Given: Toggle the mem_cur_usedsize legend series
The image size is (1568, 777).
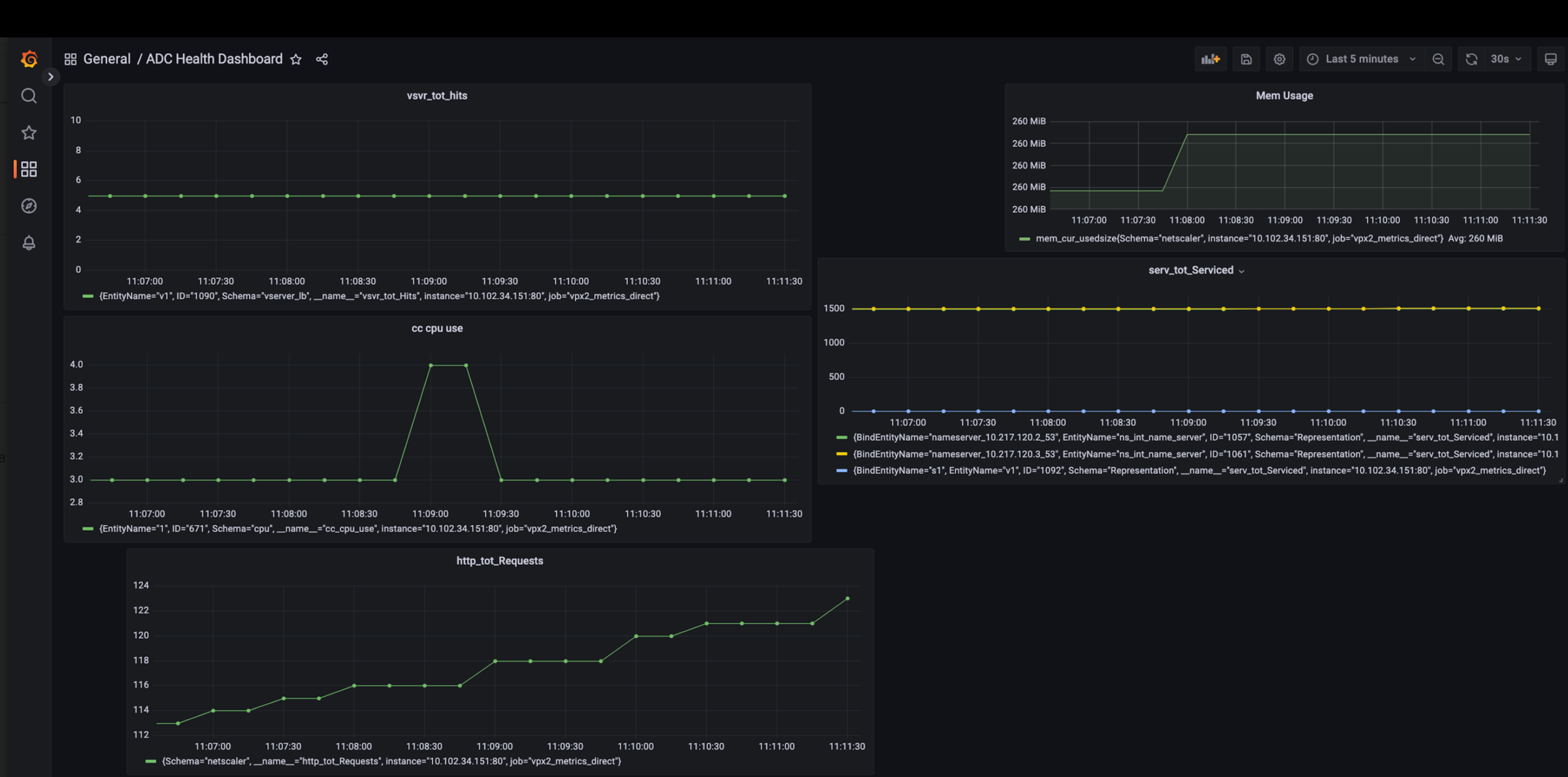Looking at the screenshot, I should (1239, 239).
